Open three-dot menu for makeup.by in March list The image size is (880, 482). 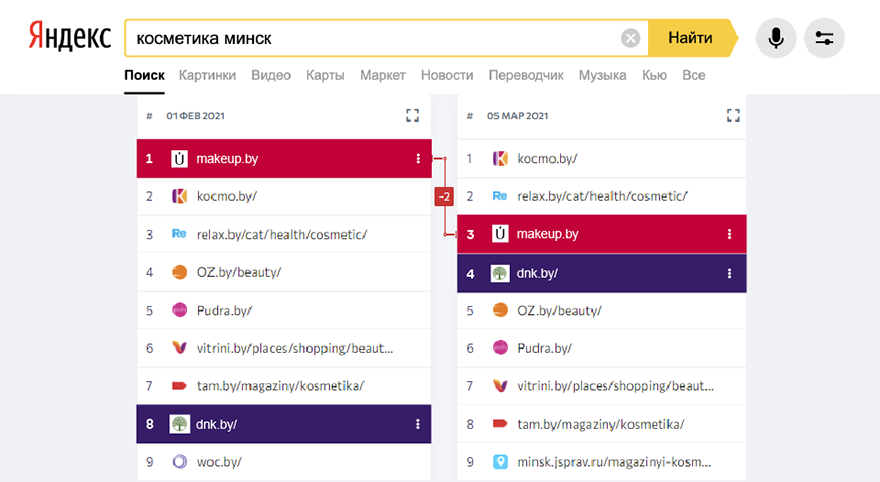pos(729,234)
